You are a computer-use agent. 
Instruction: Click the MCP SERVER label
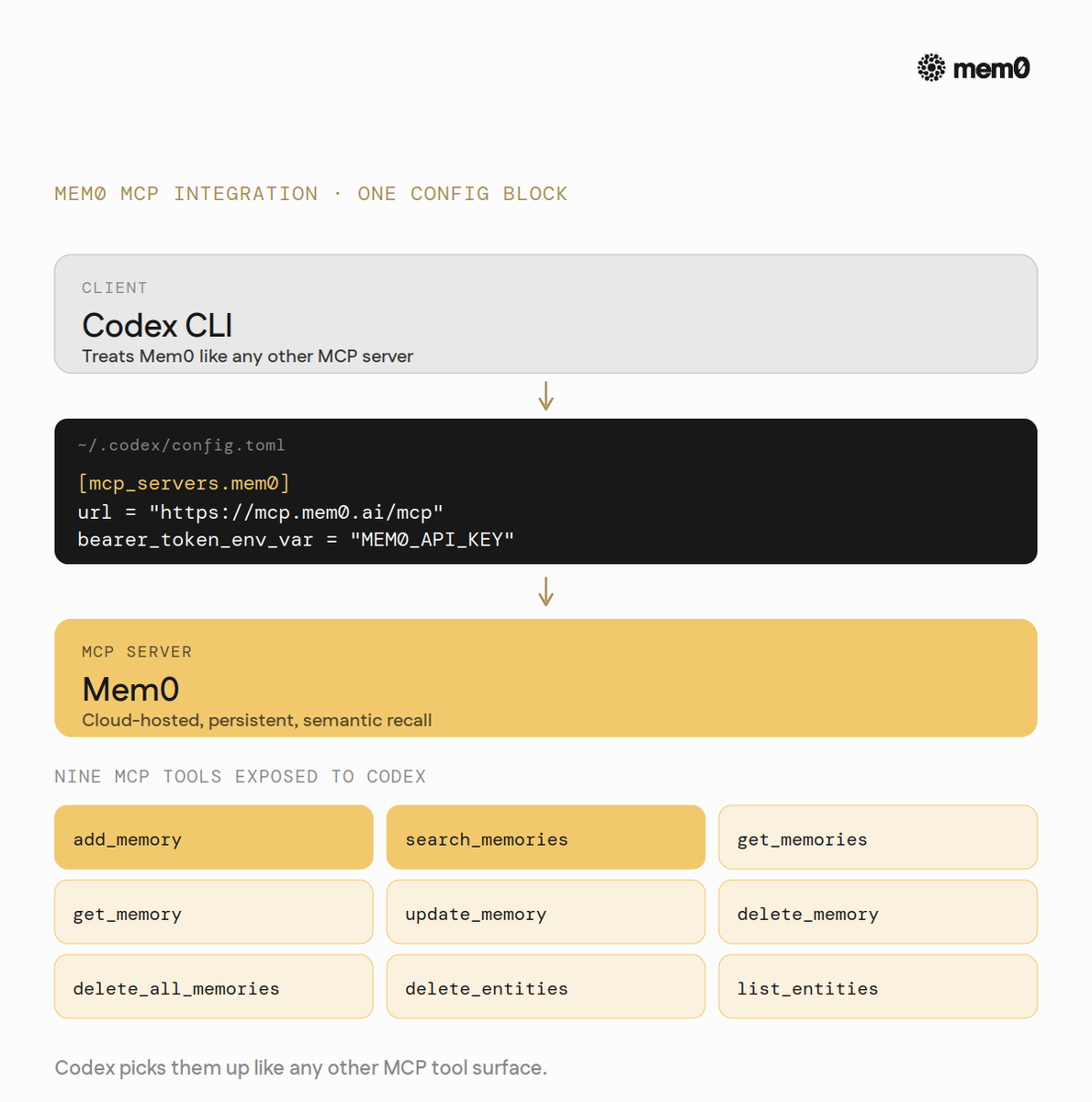coord(137,652)
